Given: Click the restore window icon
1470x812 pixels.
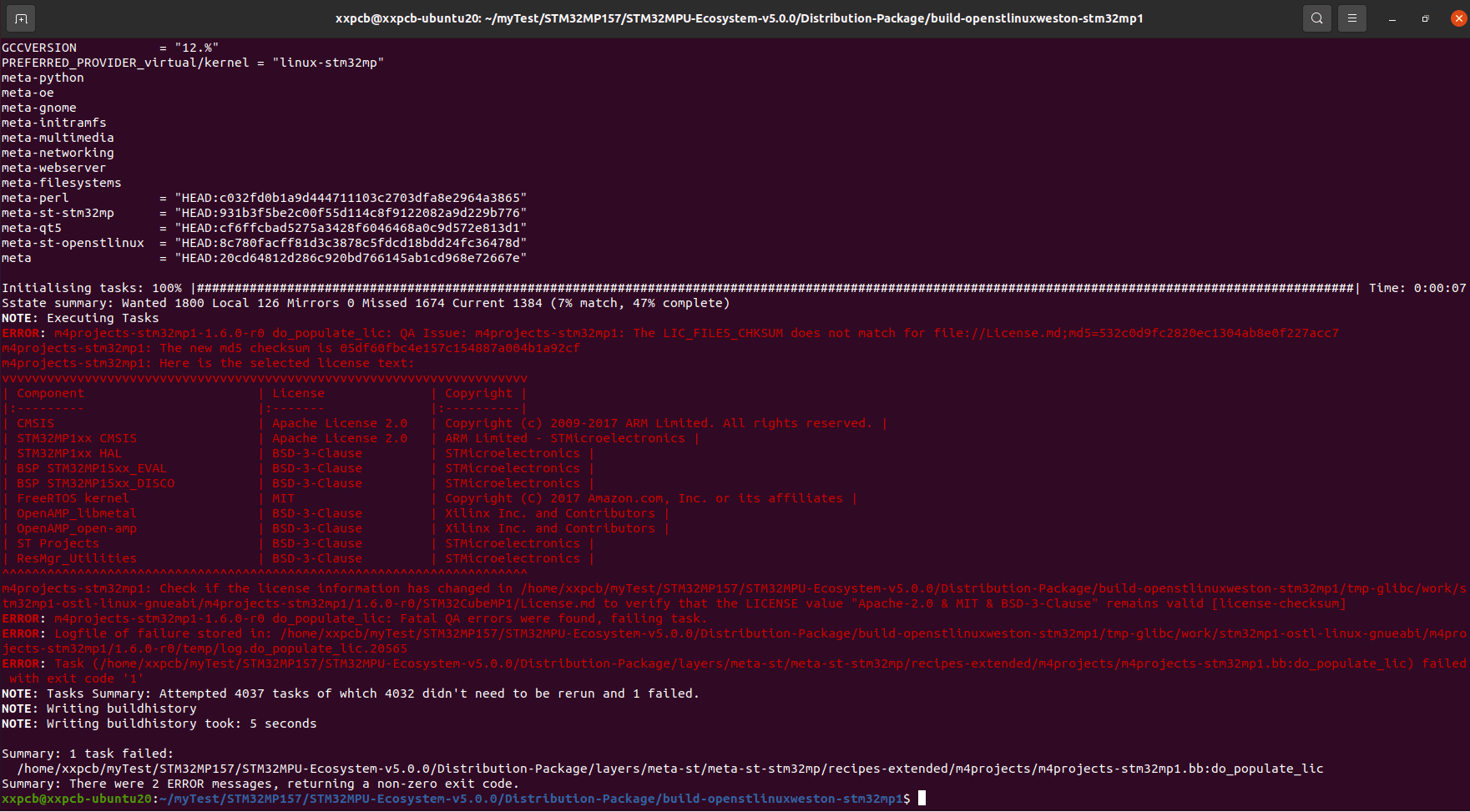Looking at the screenshot, I should pyautogui.click(x=1426, y=18).
